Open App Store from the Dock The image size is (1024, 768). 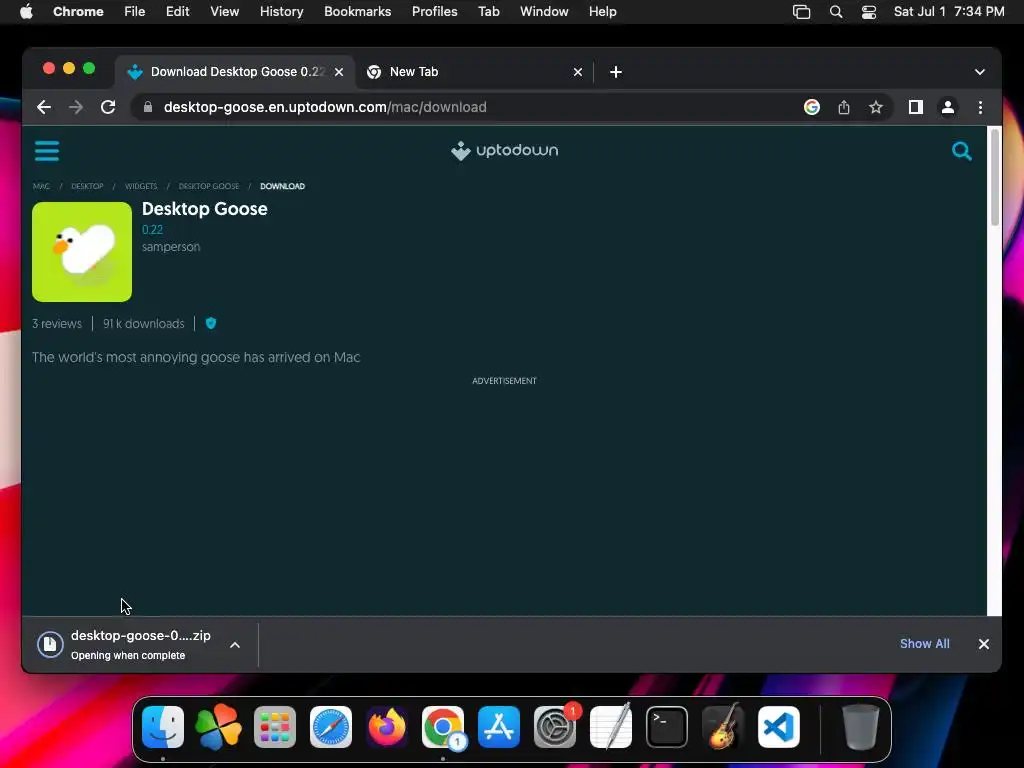pyautogui.click(x=499, y=727)
